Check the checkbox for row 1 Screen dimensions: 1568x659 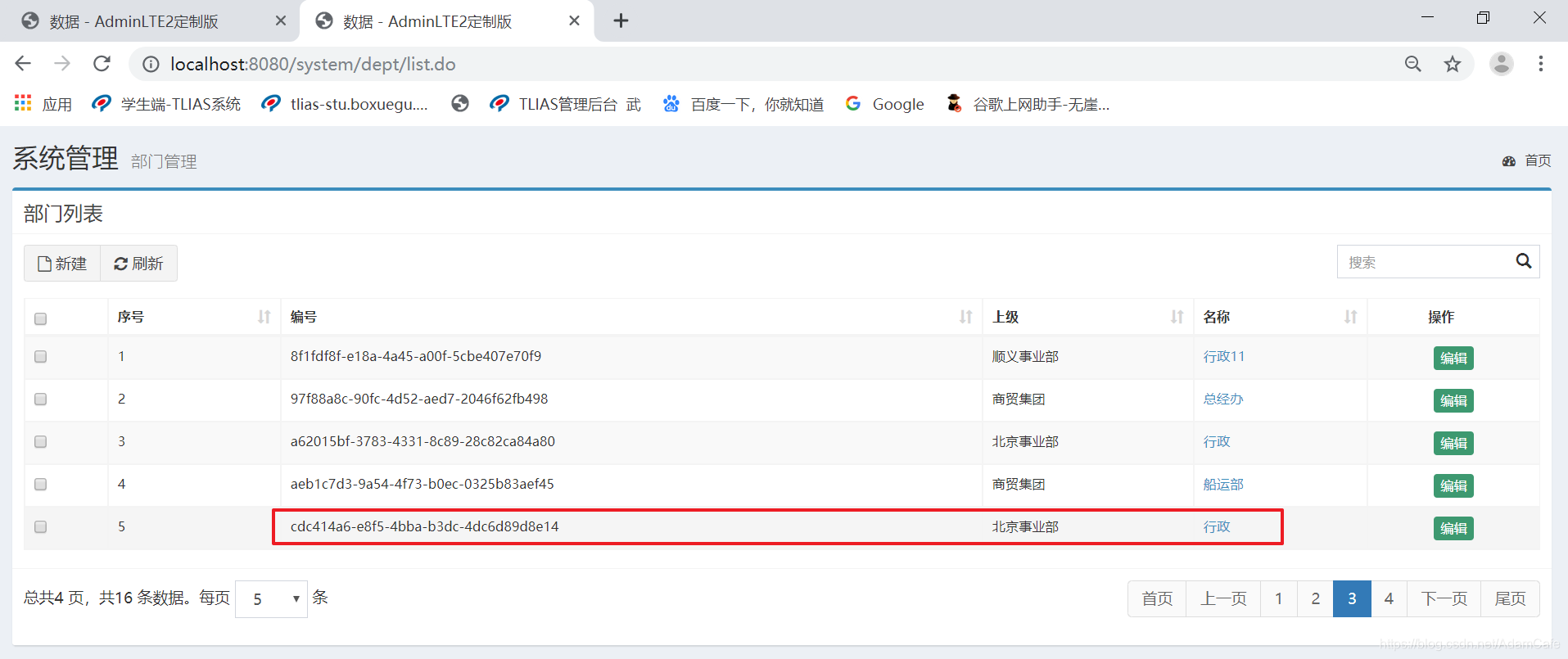click(41, 357)
